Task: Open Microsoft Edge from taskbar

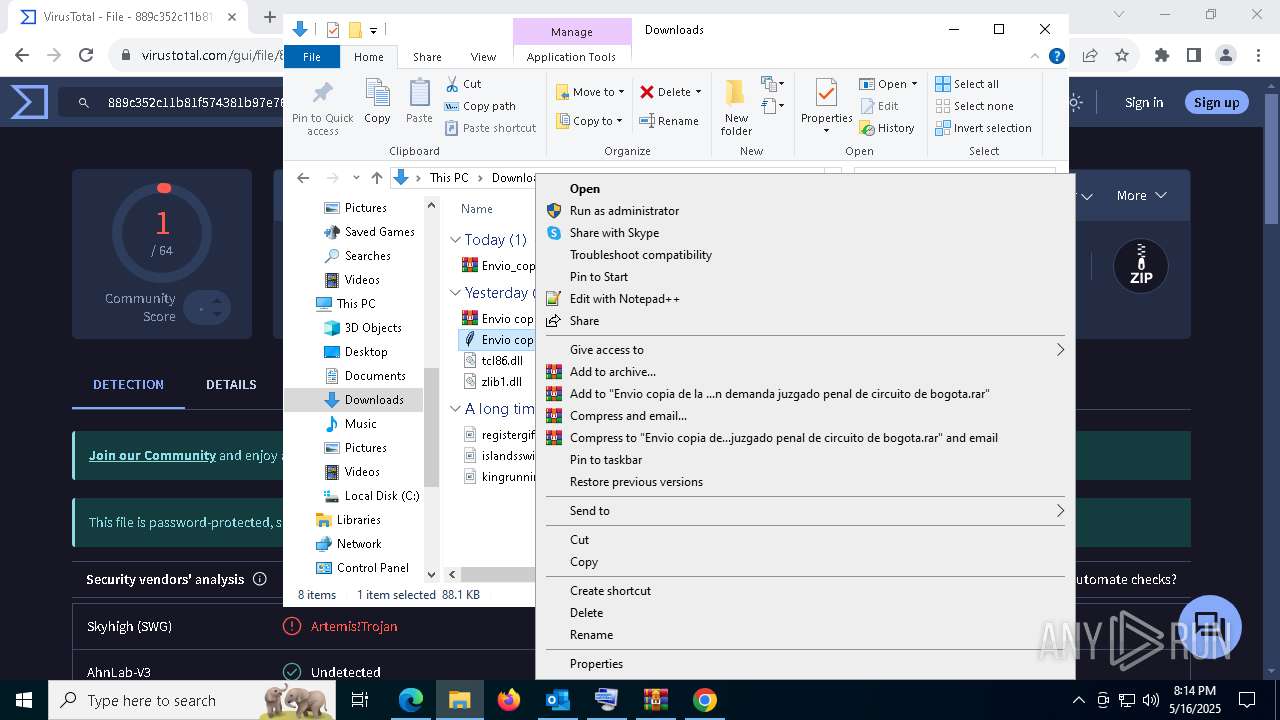Action: 411,700
